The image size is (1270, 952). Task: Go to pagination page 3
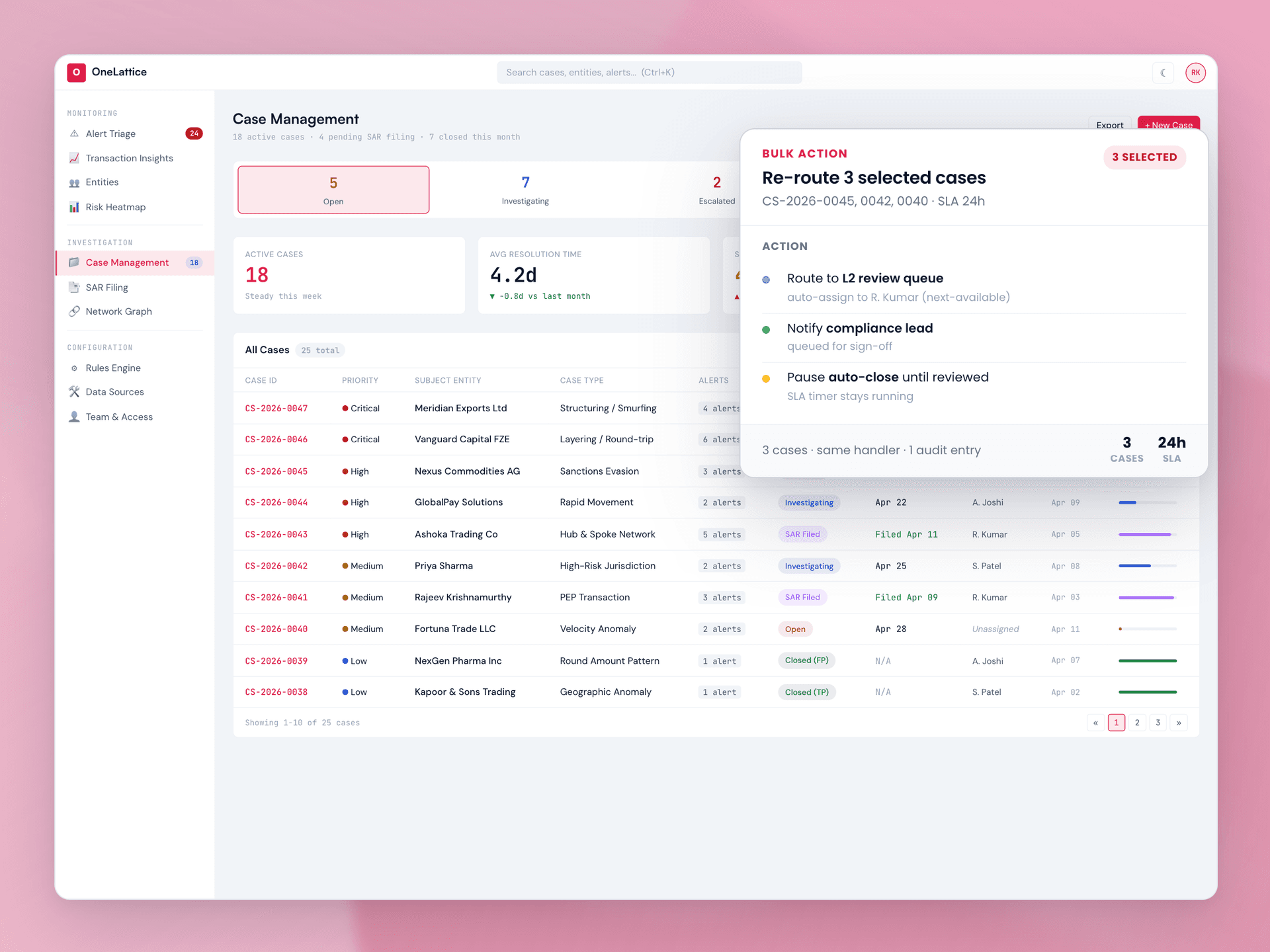pyautogui.click(x=1158, y=723)
